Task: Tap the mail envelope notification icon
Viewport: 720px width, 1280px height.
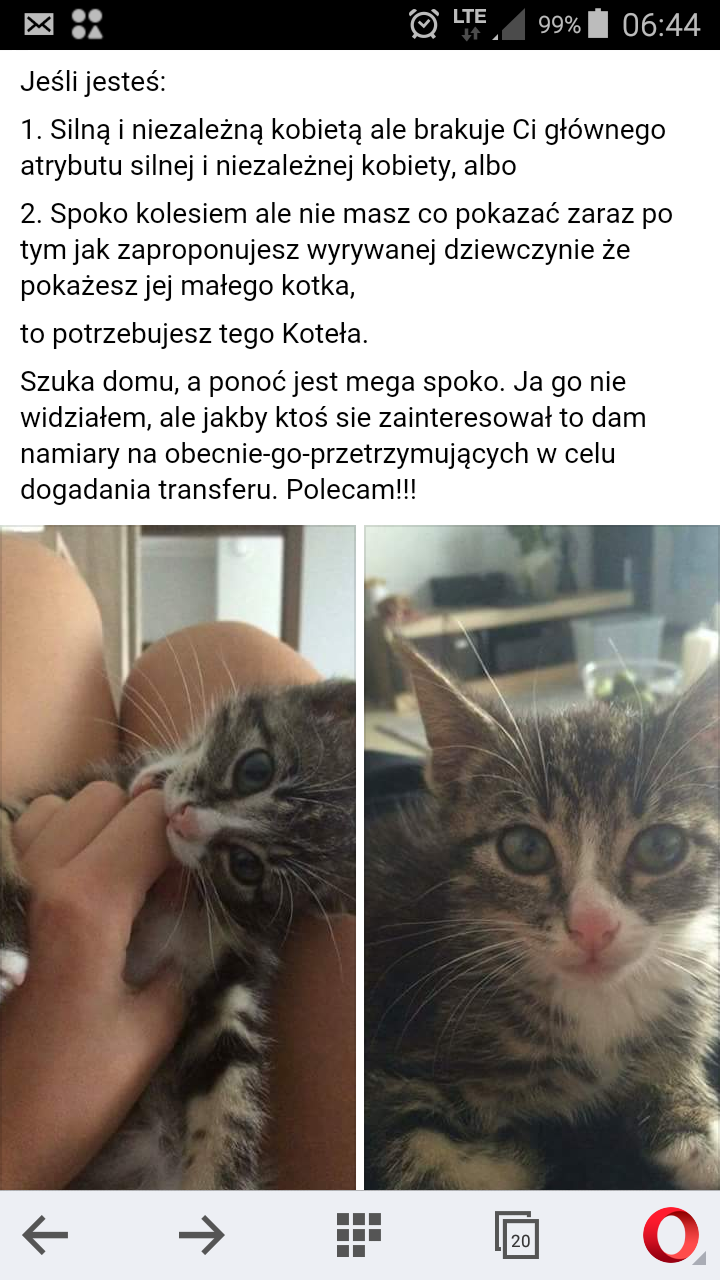Action: click(x=39, y=24)
